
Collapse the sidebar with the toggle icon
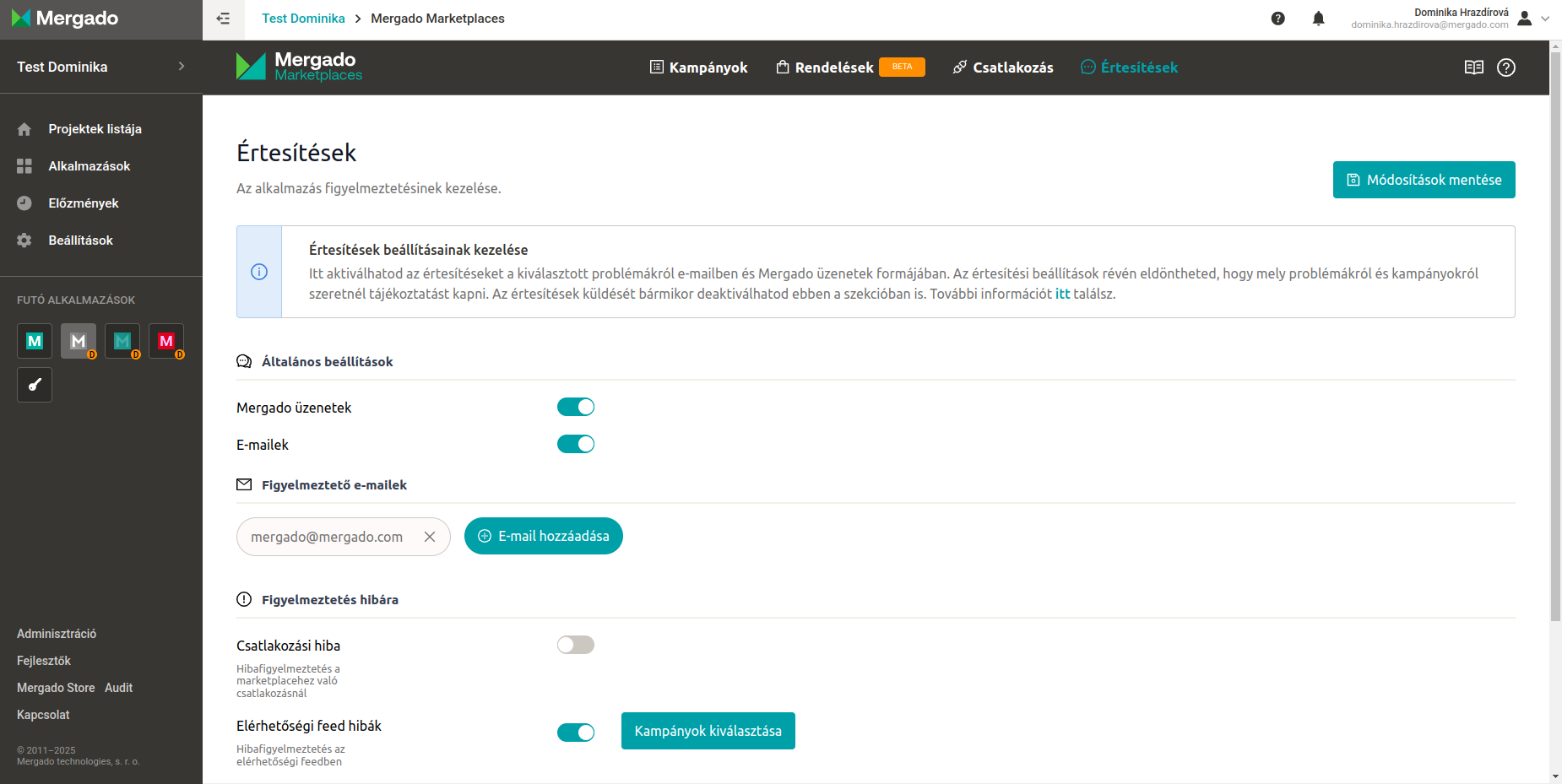coord(223,19)
